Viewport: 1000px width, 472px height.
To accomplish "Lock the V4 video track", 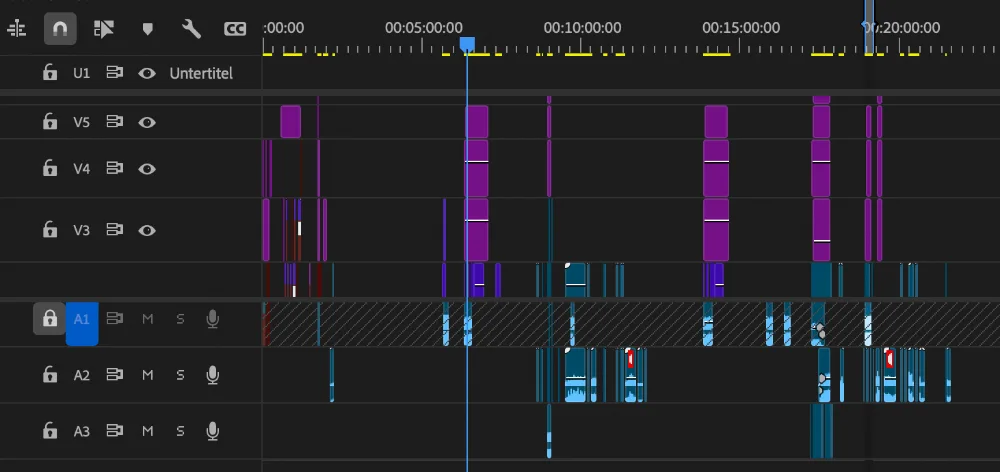I will tap(50, 168).
